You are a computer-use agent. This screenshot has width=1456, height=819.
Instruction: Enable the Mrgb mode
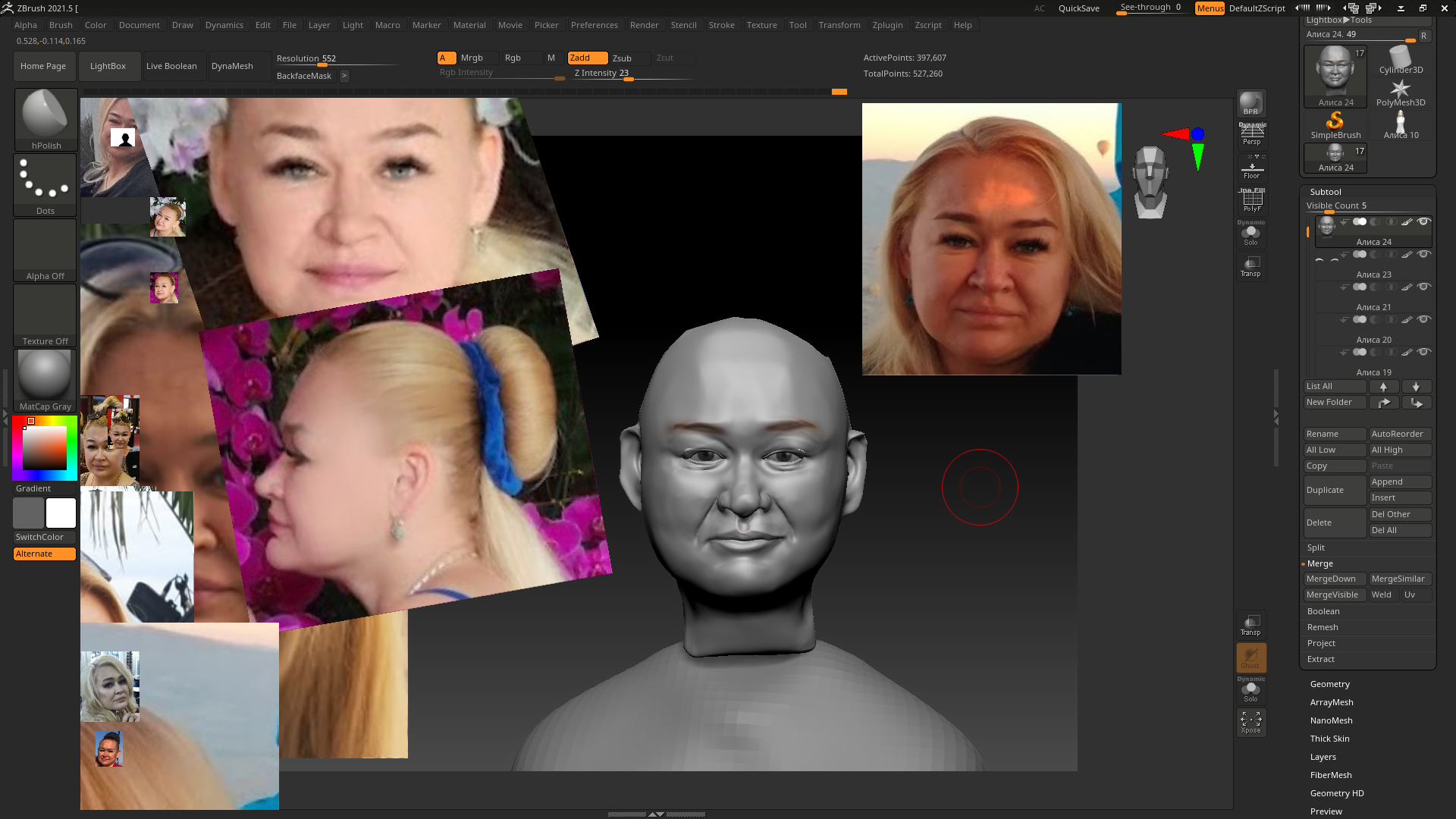coord(479,58)
